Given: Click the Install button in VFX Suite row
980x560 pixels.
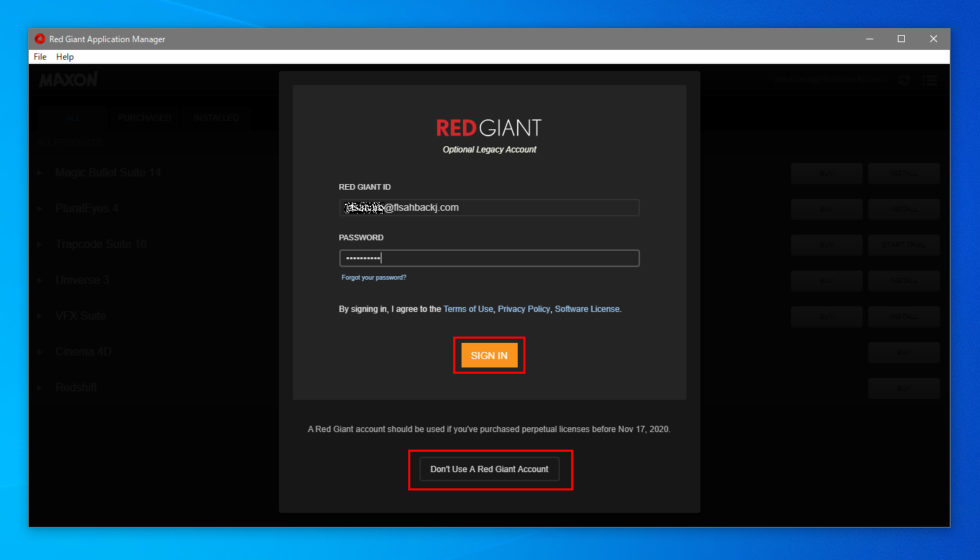Looking at the screenshot, I should point(904,317).
